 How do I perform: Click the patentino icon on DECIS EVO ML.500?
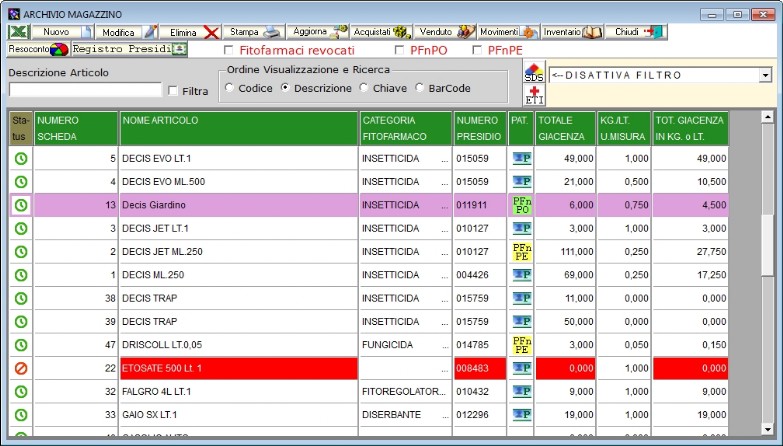point(522,181)
